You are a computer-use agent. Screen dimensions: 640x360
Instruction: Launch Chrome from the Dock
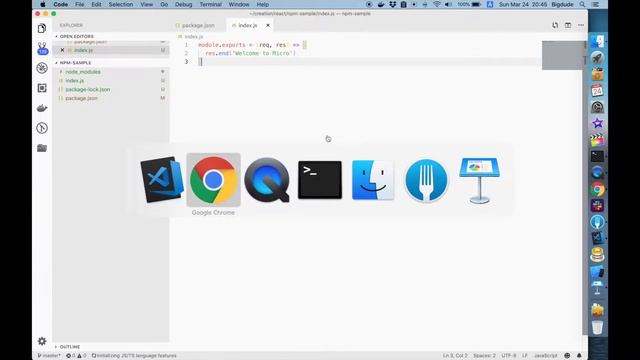point(598,189)
